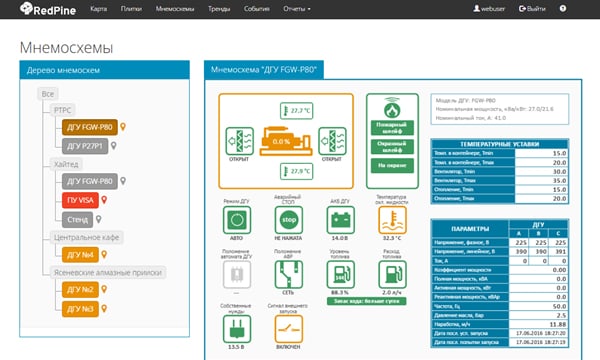Collapse Ясеневские алмазные прииски group
The image size is (600, 360).
pos(108,272)
